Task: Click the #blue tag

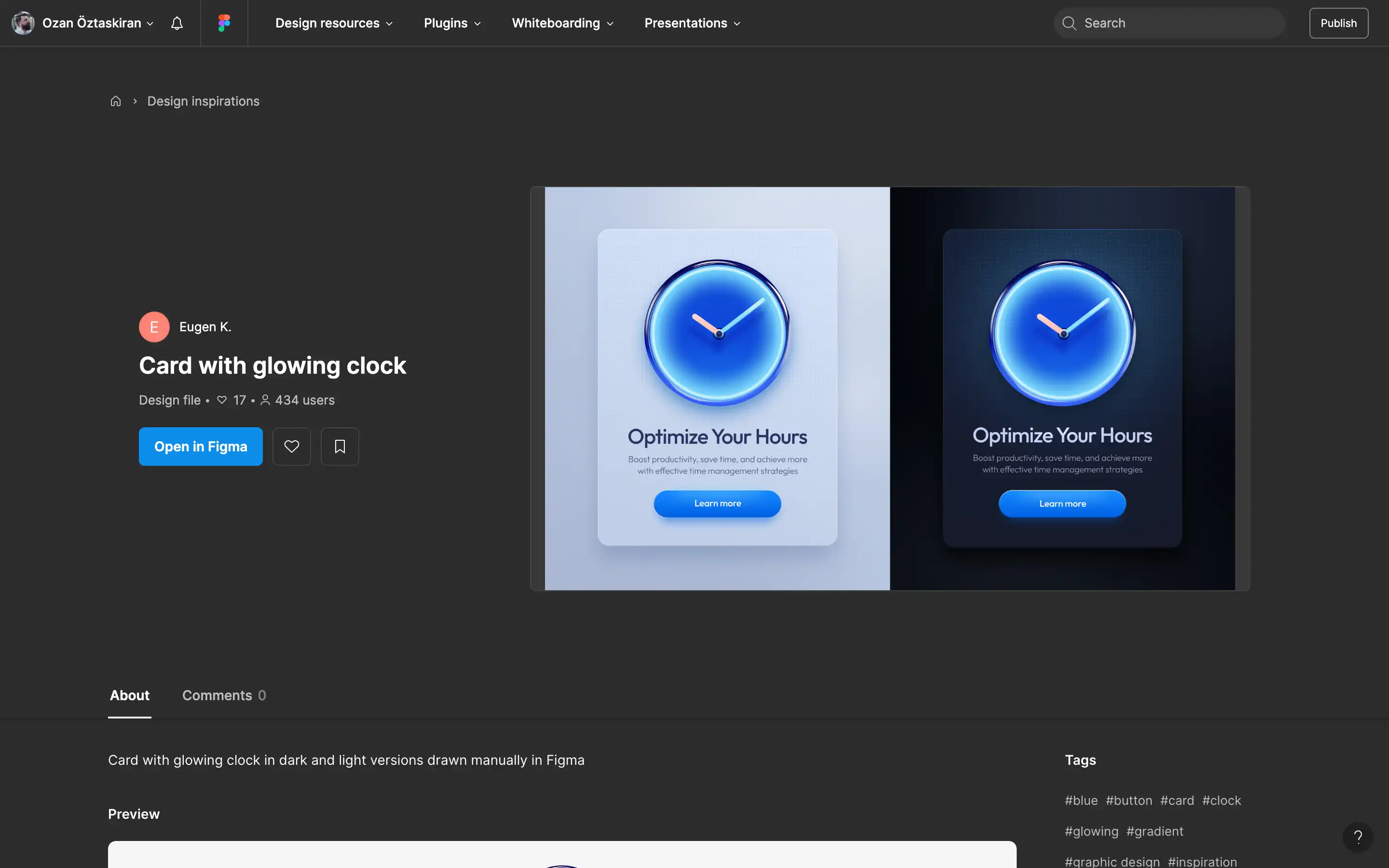Action: pyautogui.click(x=1081, y=800)
